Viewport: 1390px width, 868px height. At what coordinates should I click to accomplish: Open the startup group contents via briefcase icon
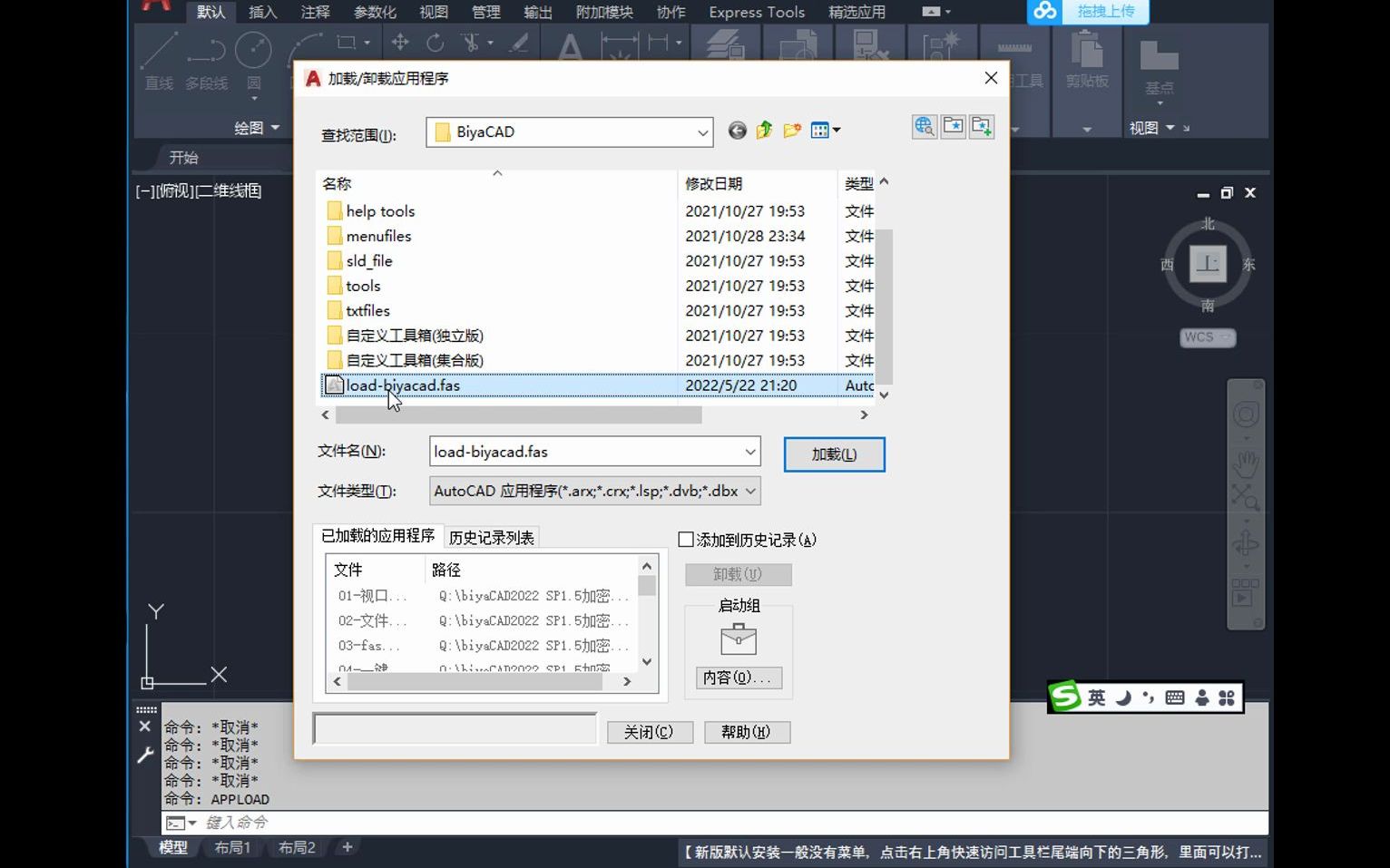[x=738, y=639]
